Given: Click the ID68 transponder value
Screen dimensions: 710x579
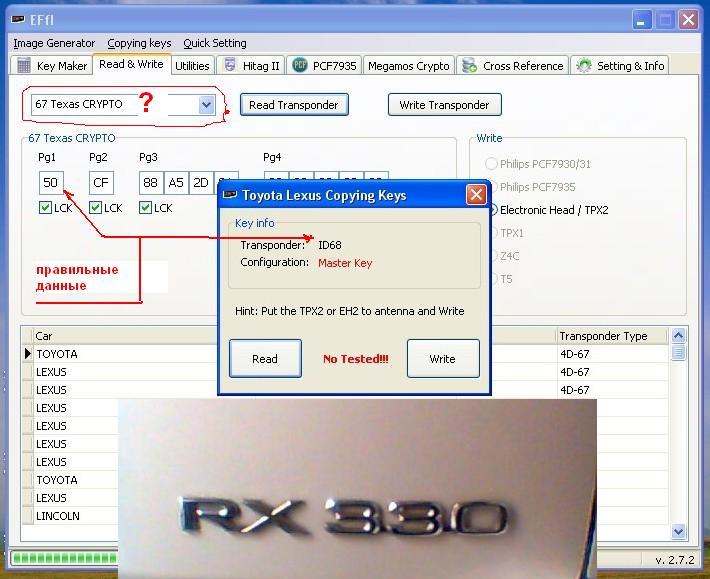Looking at the screenshot, I should pos(330,245).
